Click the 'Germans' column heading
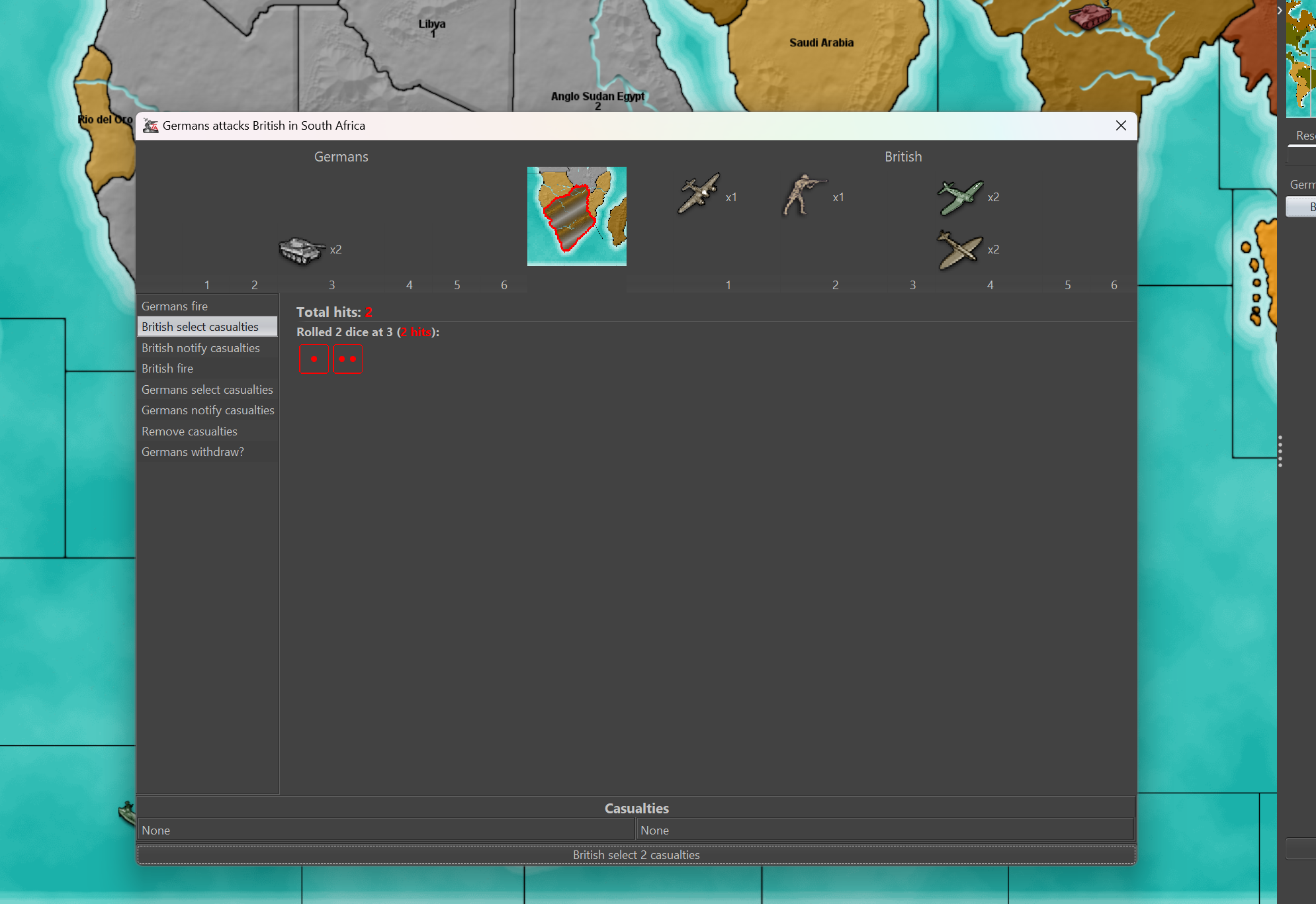1316x904 pixels. [341, 157]
